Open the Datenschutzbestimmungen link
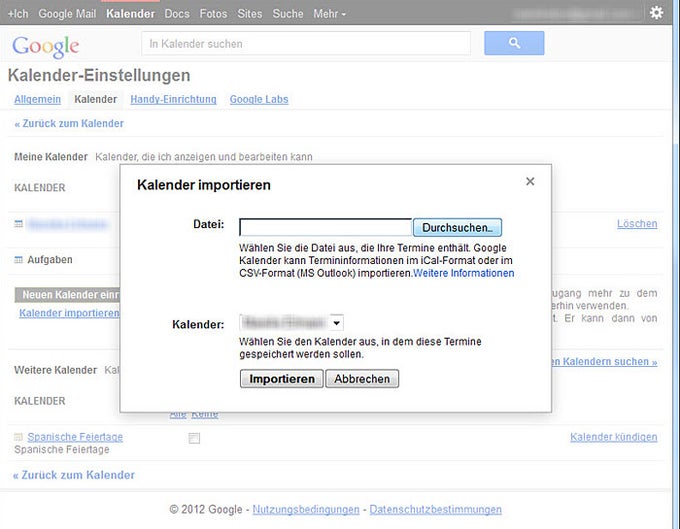The width and height of the screenshot is (680, 529). [435, 509]
